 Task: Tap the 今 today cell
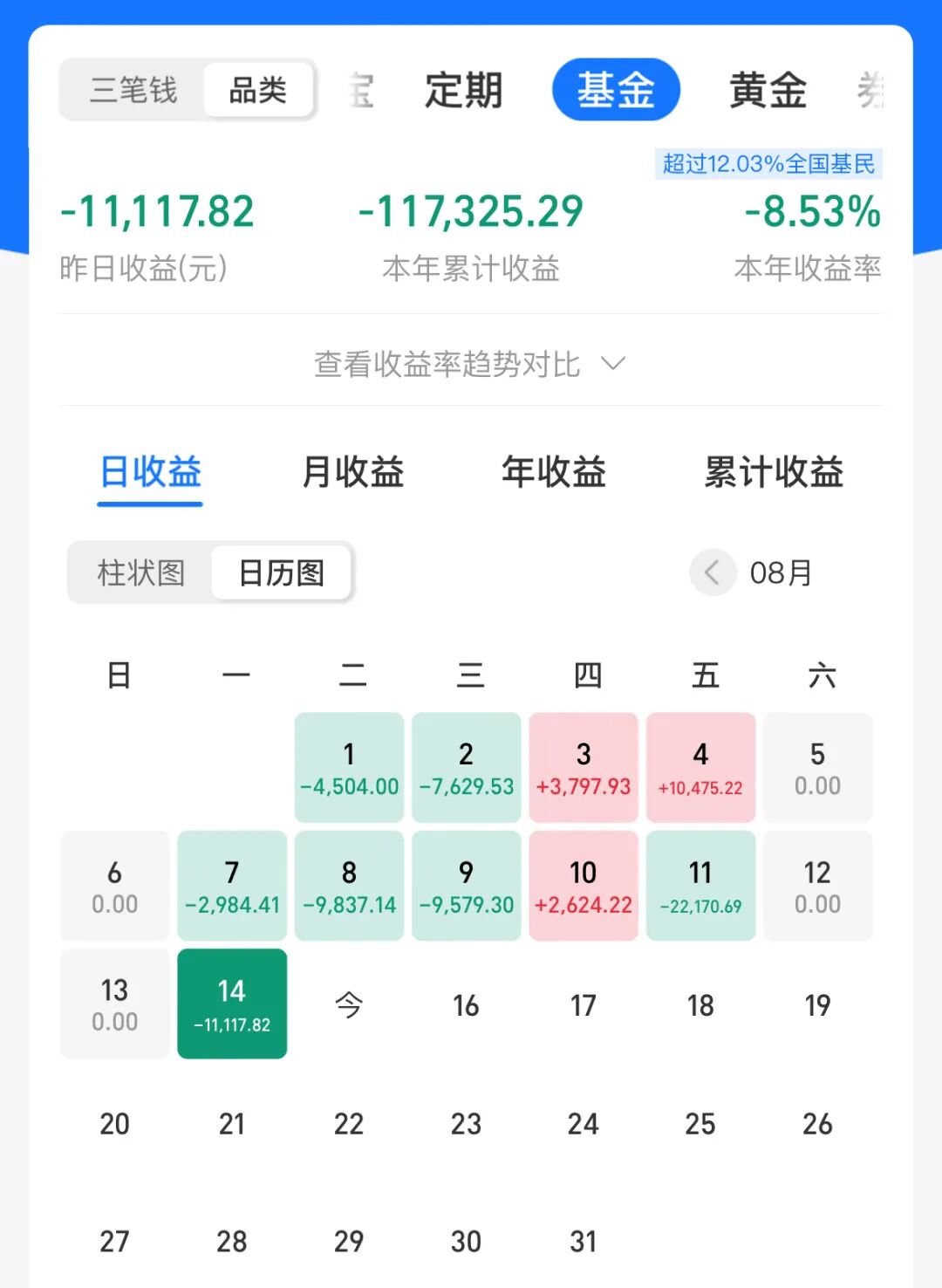349,1004
